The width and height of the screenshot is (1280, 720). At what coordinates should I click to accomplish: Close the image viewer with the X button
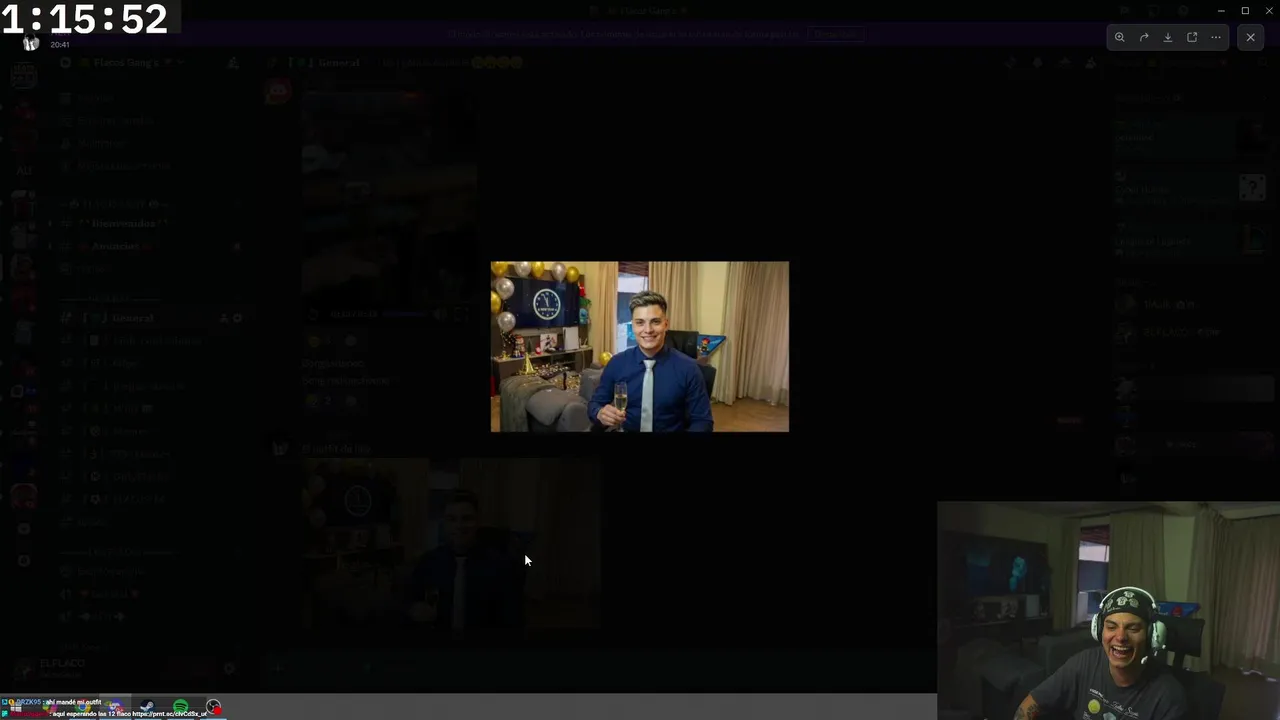(x=1250, y=37)
